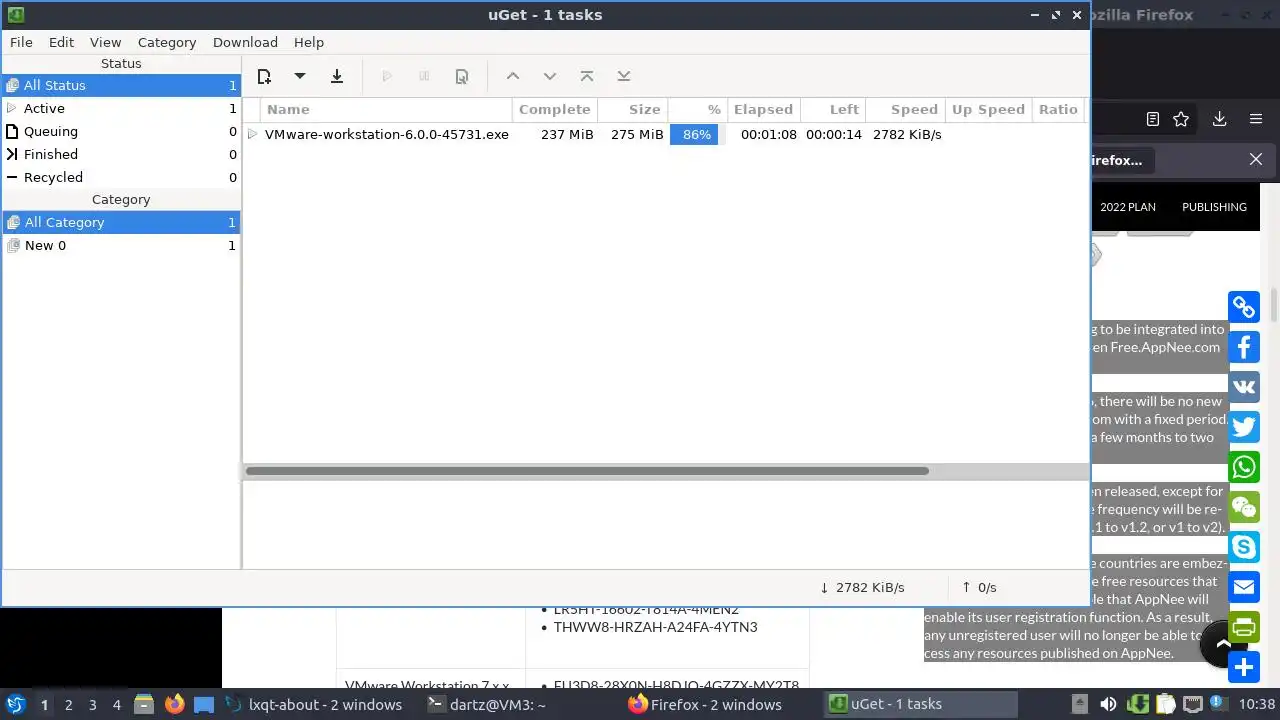Click the WeChat share icon
This screenshot has width=1280, height=720.
coord(1244,507)
